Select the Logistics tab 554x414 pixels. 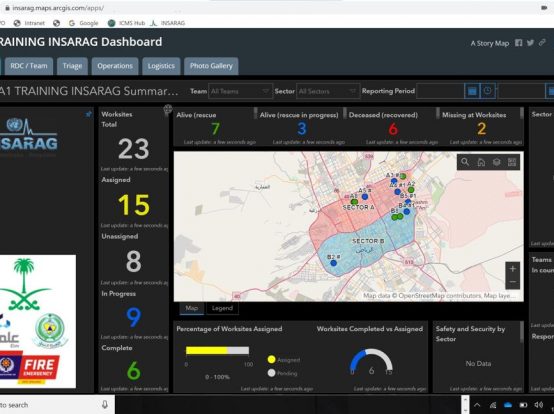(161, 66)
